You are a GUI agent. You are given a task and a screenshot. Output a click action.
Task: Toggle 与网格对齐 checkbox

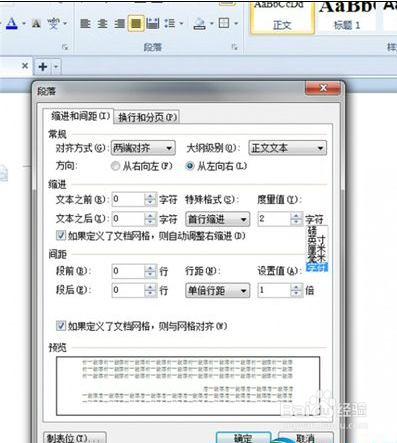point(61,325)
